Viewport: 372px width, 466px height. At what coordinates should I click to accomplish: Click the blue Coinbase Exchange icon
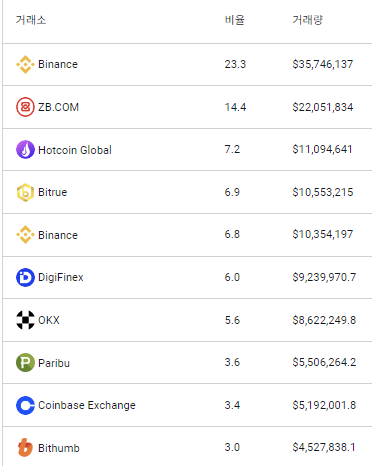[25, 405]
